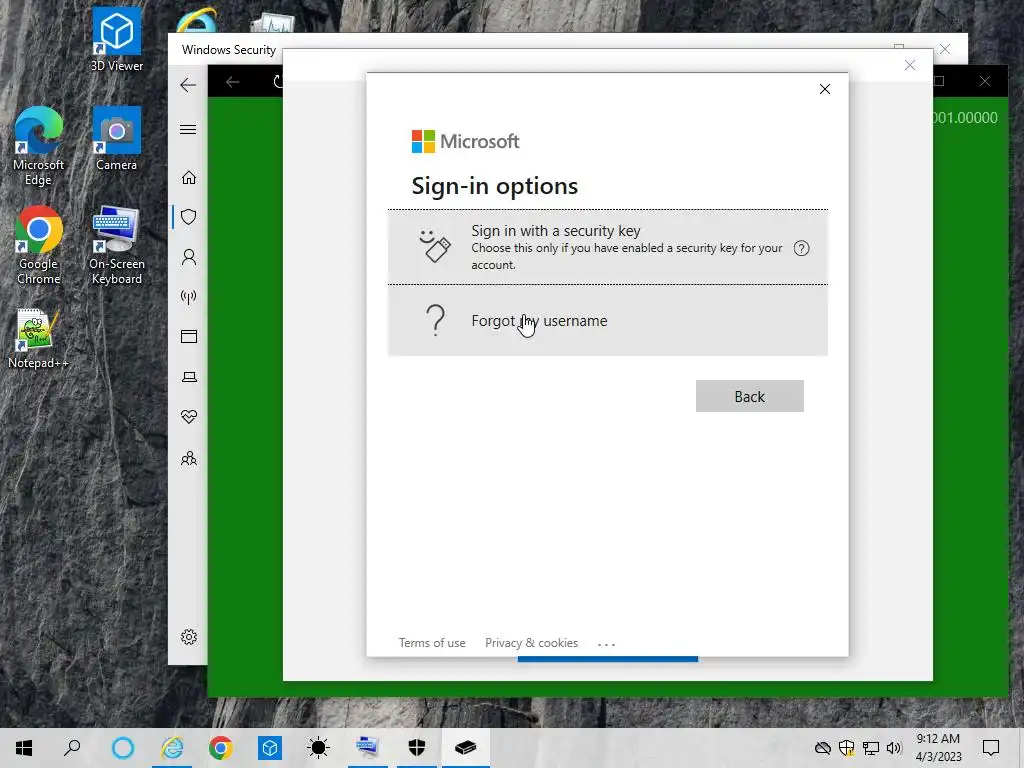
Task: Click the security key help question icon
Action: (x=801, y=248)
